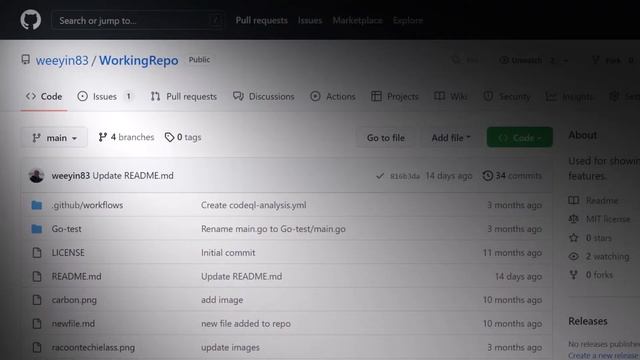Open the GitHub home logo
This screenshot has width=640, height=360.
coord(31,20)
